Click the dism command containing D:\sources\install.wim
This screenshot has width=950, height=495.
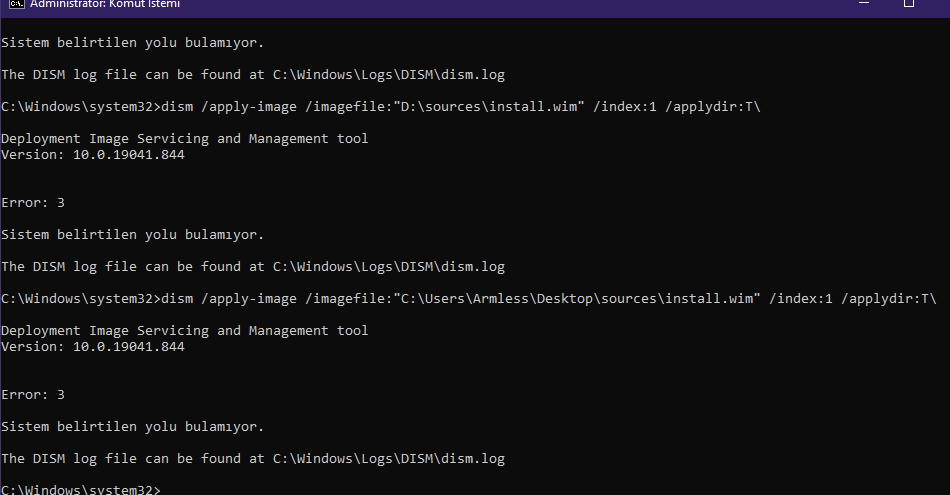380,106
